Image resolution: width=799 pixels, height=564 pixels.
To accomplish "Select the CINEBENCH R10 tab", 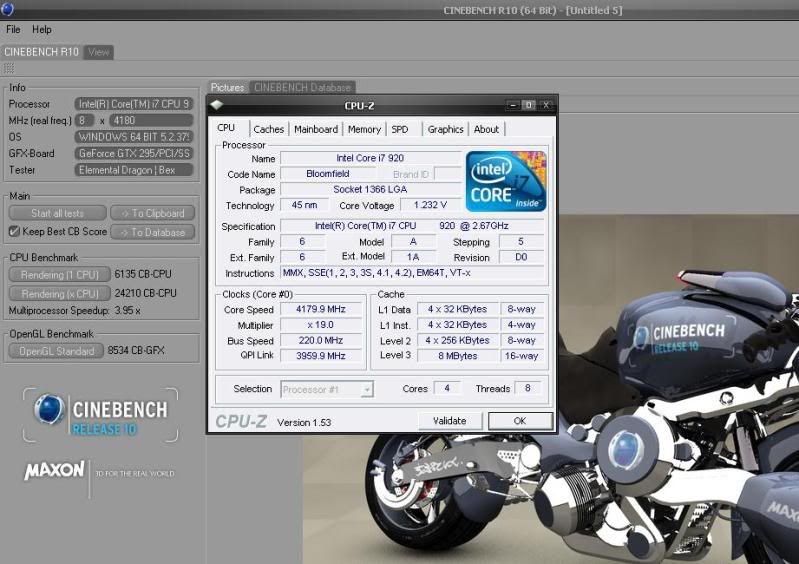I will pos(41,52).
